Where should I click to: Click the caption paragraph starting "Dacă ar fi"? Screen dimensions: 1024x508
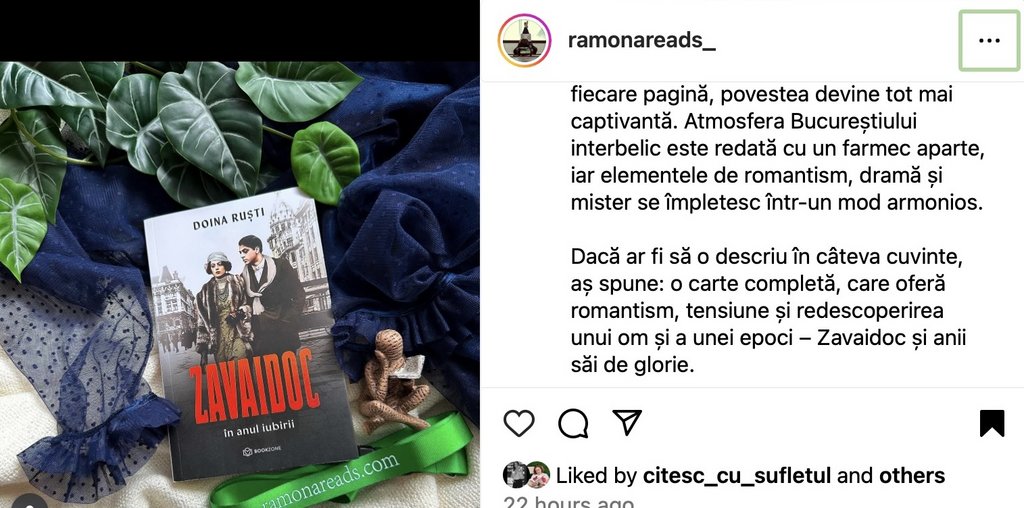pyautogui.click(x=768, y=311)
